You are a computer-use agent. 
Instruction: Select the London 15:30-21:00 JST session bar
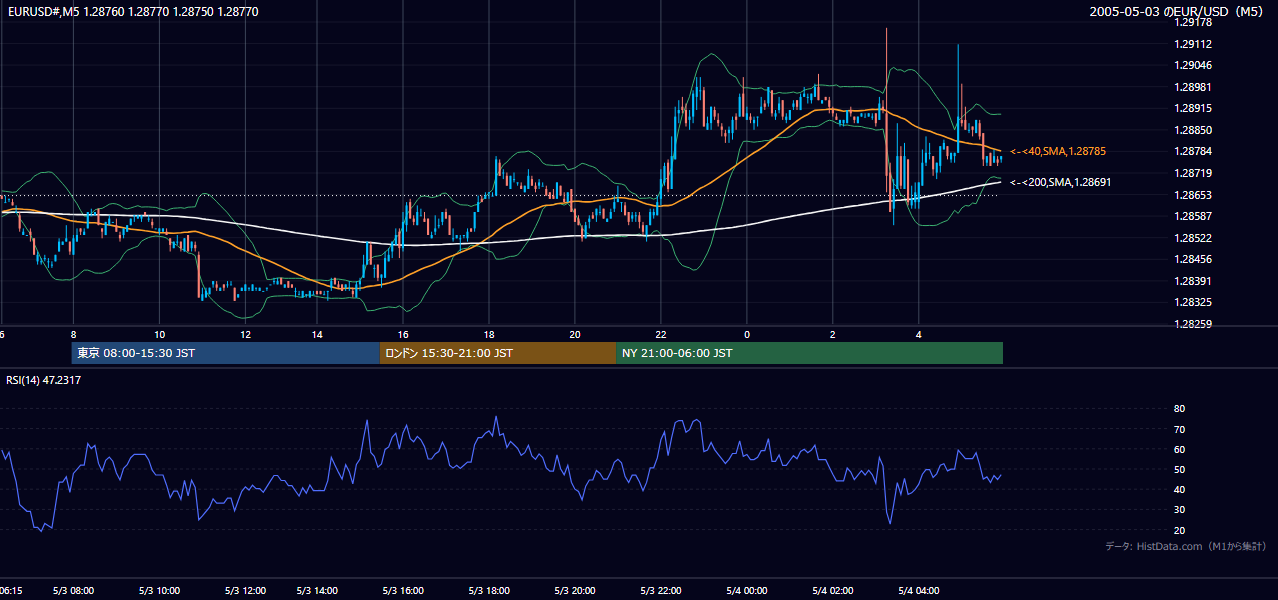click(498, 353)
